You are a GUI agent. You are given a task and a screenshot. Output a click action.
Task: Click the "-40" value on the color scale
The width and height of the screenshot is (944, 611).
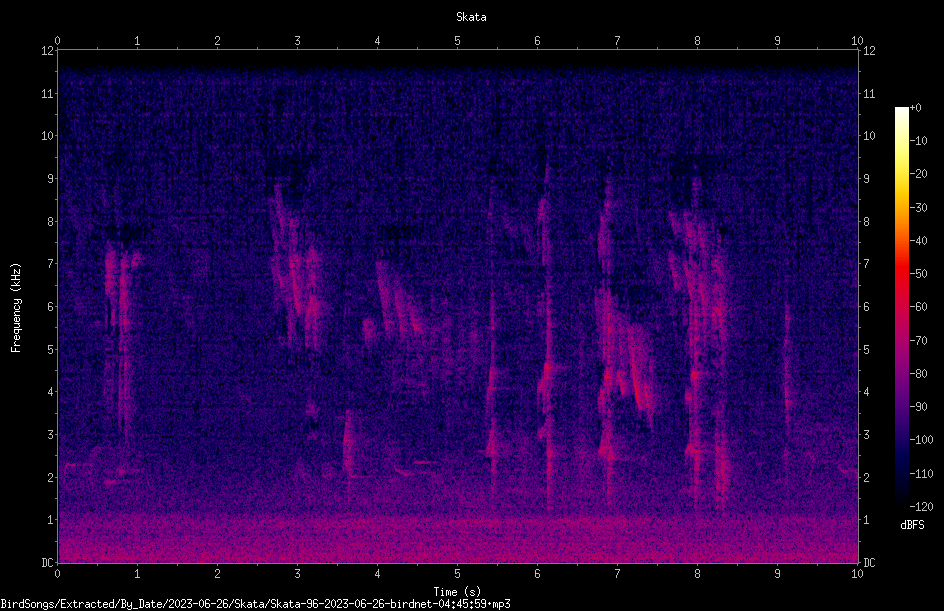click(x=918, y=241)
